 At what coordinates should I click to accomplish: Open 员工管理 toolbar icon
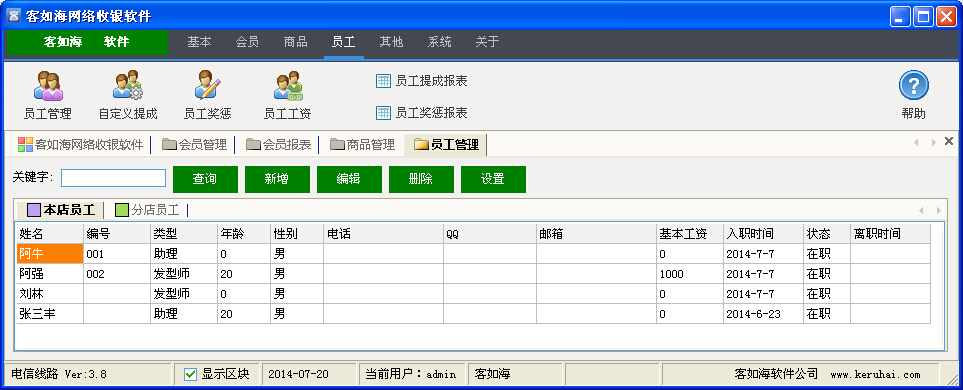click(48, 96)
